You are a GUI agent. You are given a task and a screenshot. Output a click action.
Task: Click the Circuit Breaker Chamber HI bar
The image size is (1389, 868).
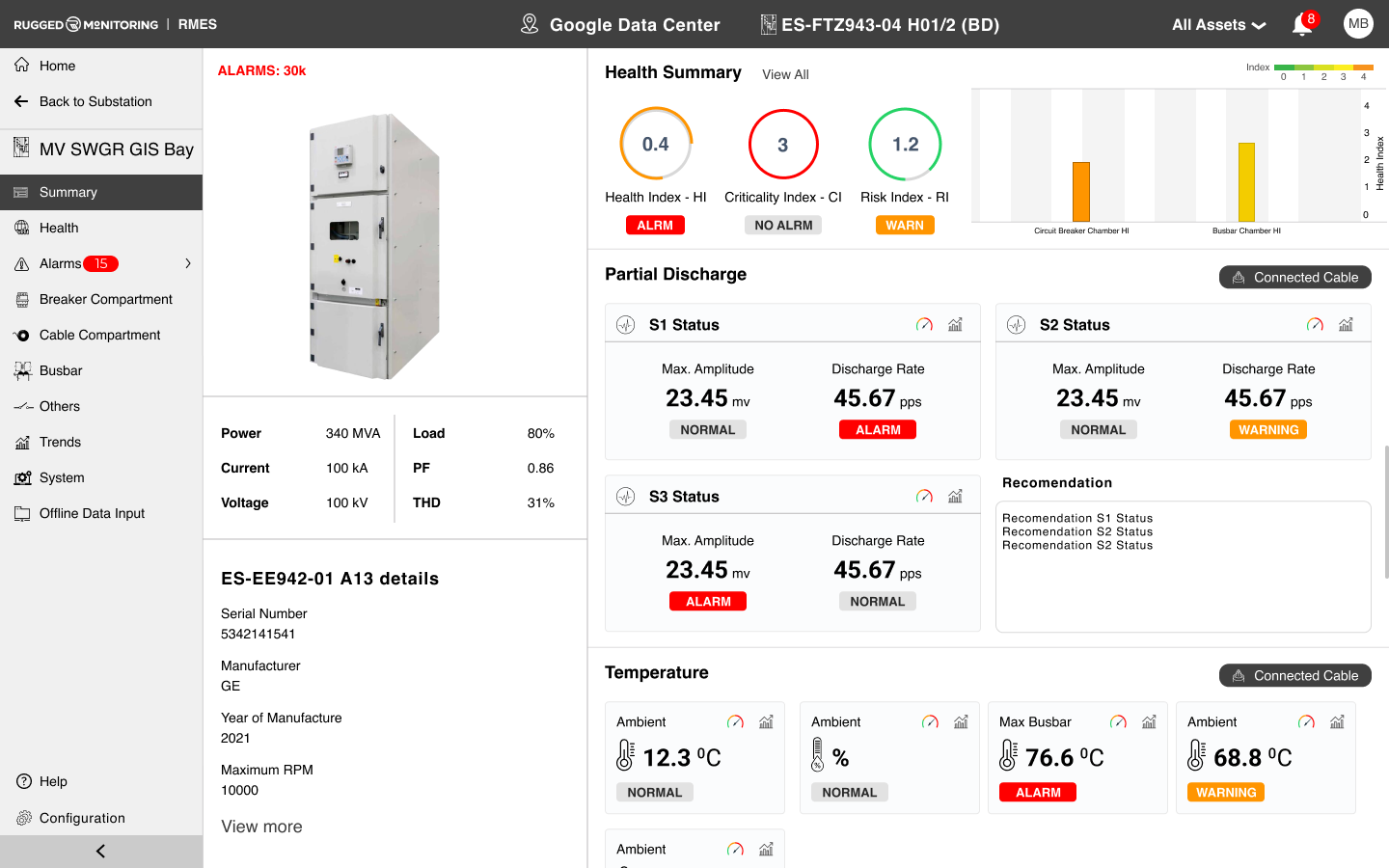click(x=1081, y=192)
